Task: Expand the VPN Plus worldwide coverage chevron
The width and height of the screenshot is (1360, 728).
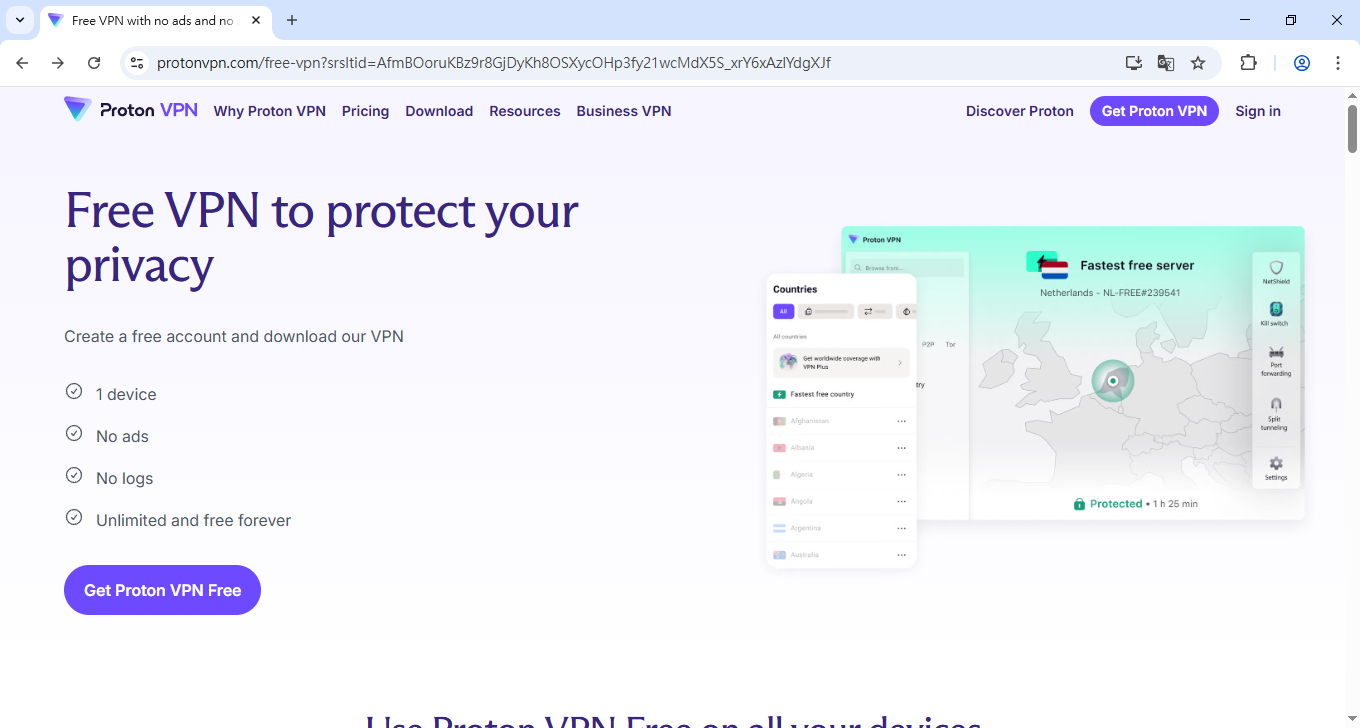Action: [900, 363]
